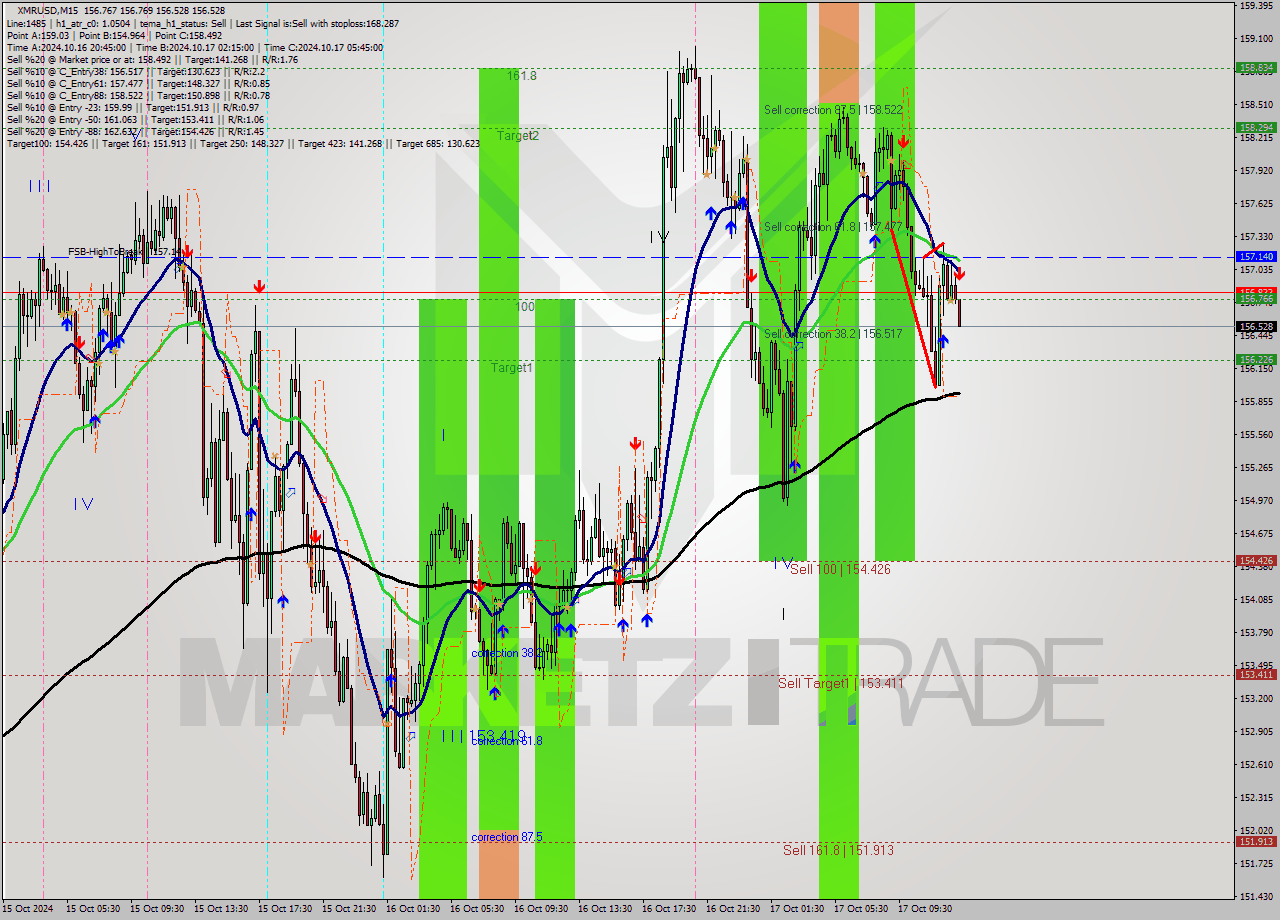Click the red 153.411 price tag
Image resolution: width=1280 pixels, height=920 pixels.
[1256, 675]
